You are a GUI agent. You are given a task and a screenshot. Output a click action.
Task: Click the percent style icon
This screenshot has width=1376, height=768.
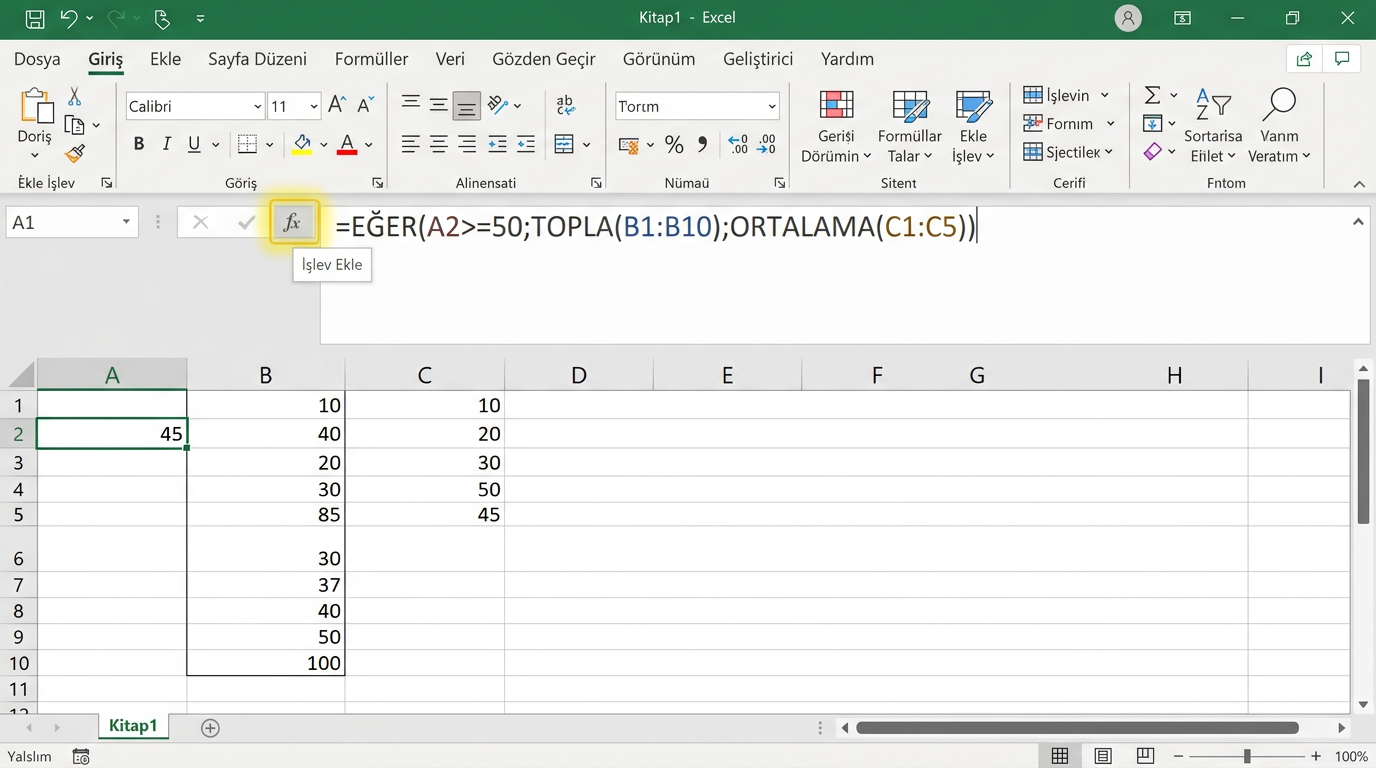coord(674,145)
